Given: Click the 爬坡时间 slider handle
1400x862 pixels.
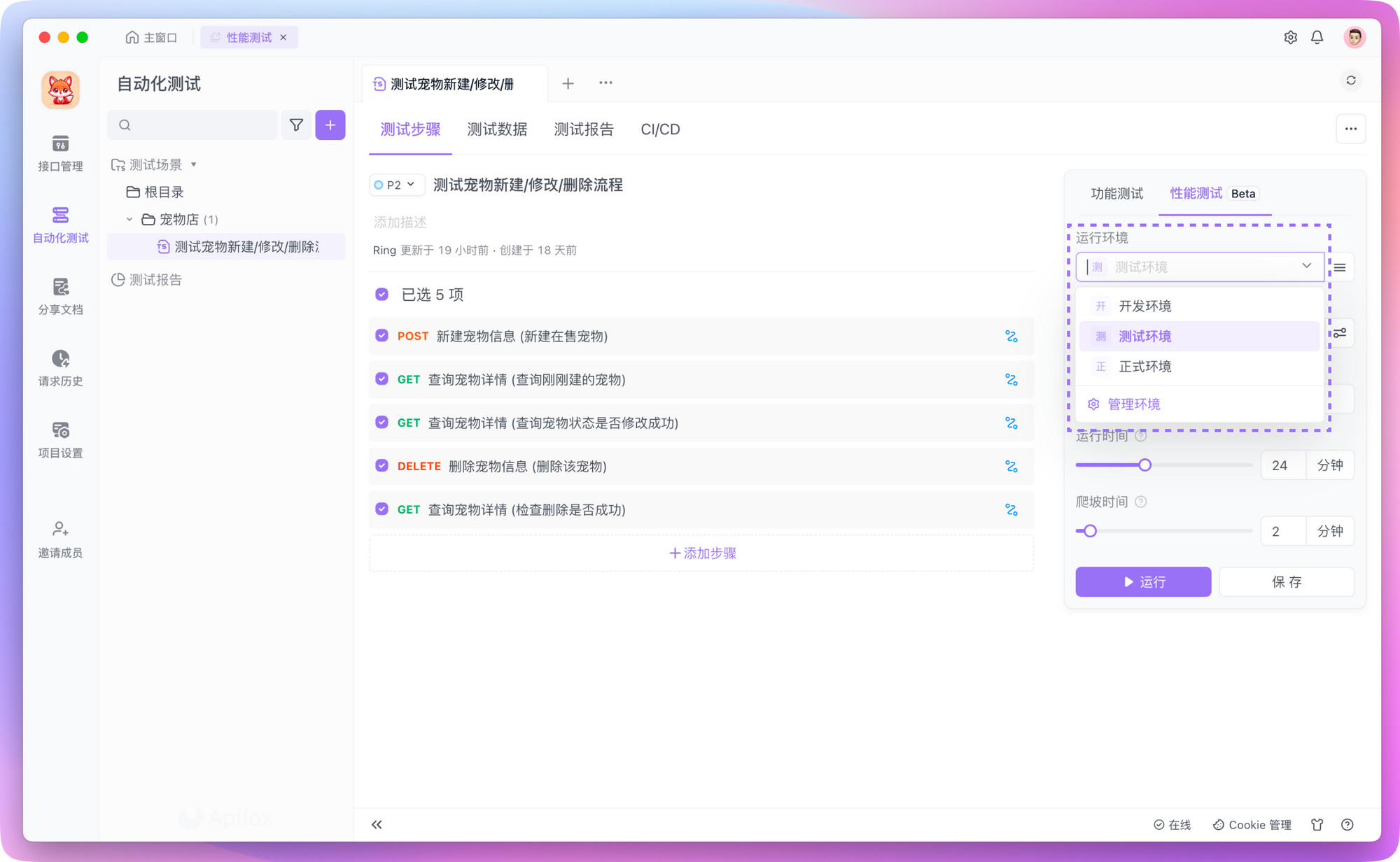Looking at the screenshot, I should [1090, 531].
